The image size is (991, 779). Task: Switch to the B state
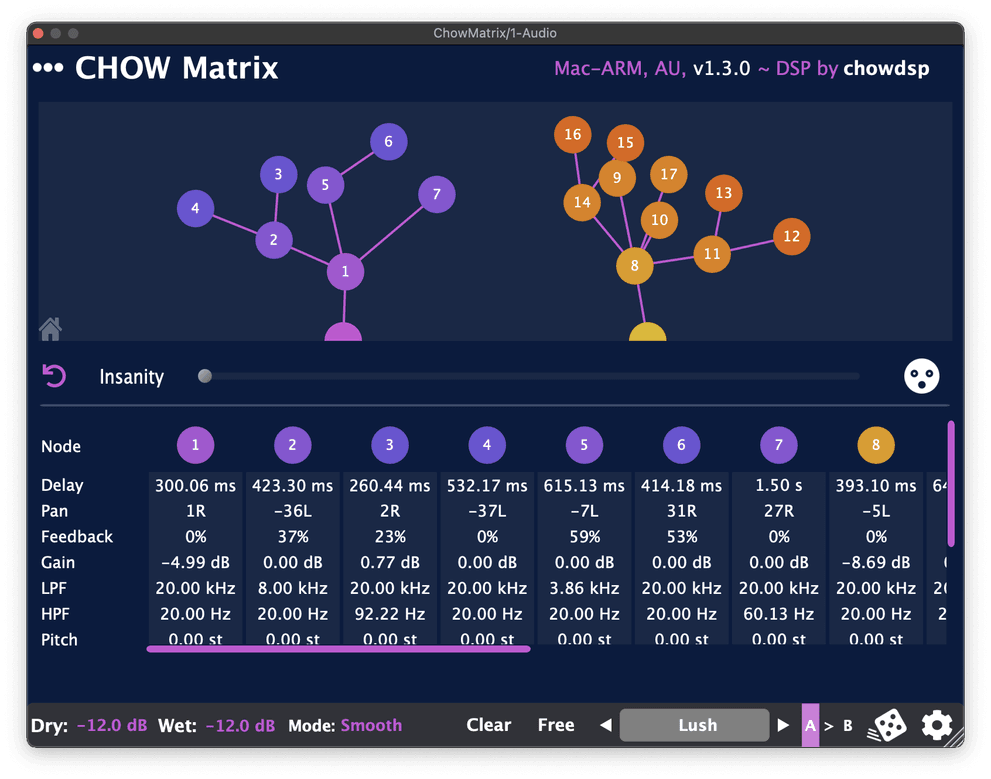847,725
